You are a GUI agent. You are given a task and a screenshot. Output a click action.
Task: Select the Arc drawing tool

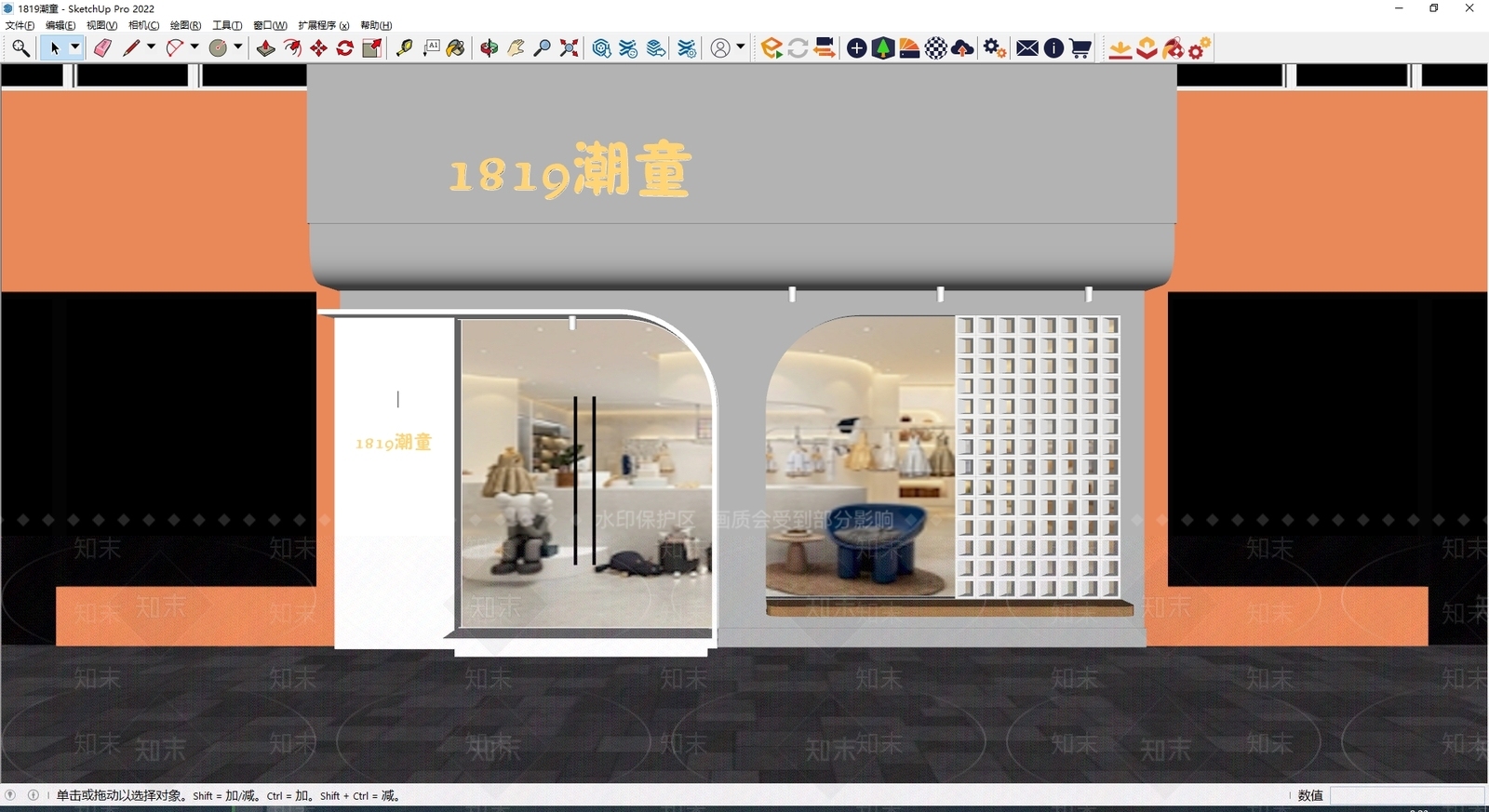pos(174,48)
